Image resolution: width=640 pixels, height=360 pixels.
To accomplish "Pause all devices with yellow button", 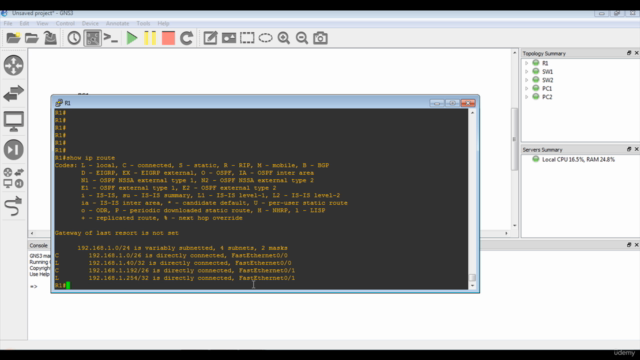I will point(150,38).
